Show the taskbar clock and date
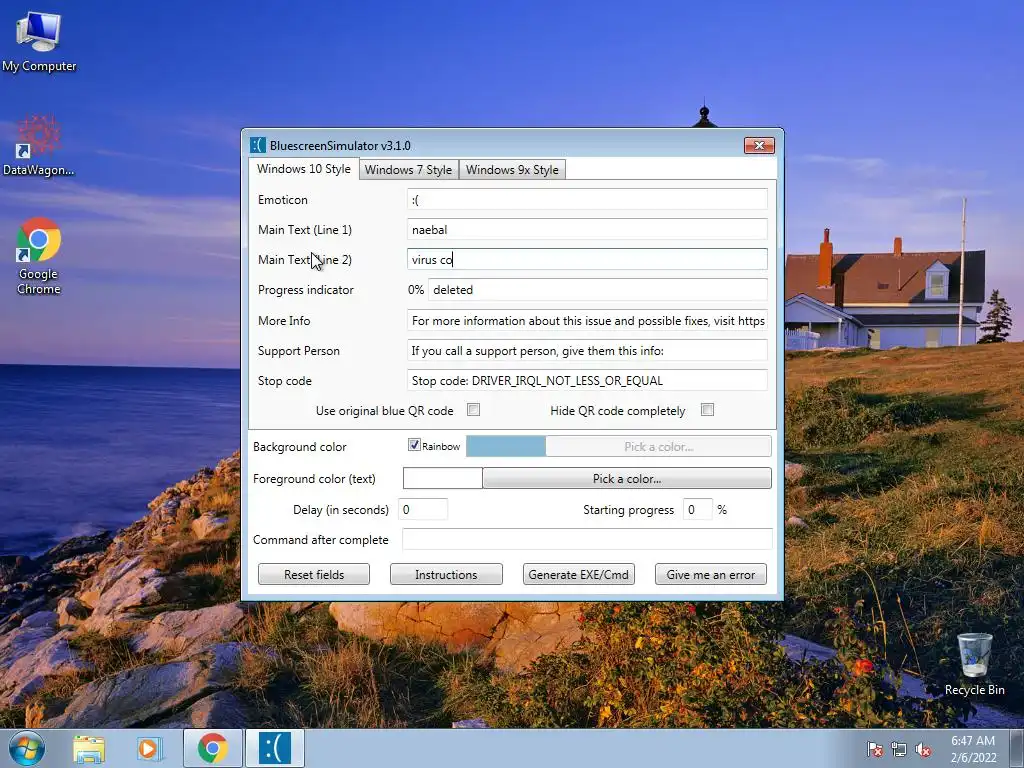1024x768 pixels. coord(973,749)
